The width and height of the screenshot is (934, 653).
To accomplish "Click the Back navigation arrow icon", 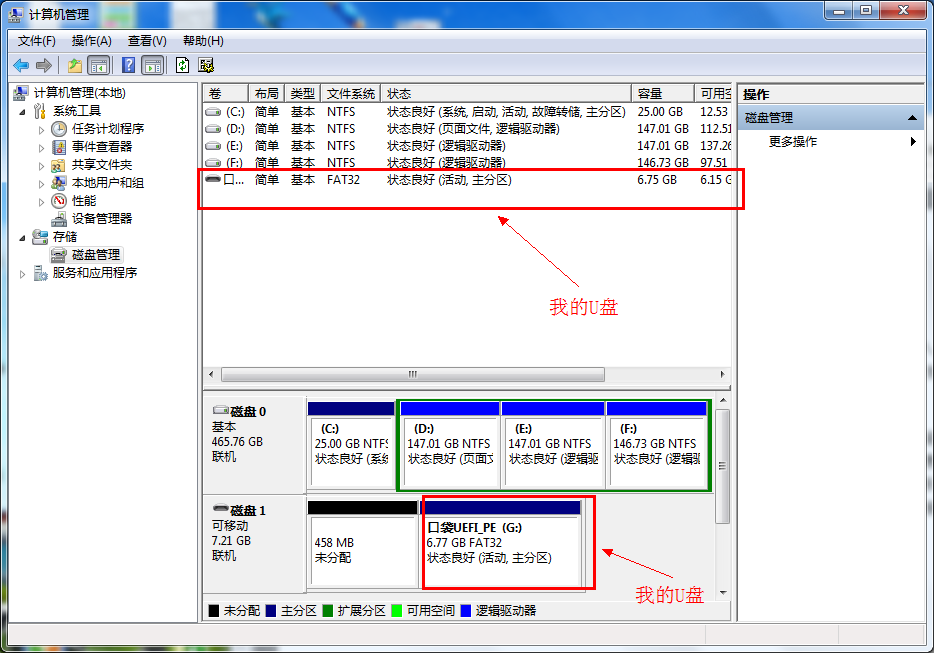I will (x=21, y=64).
